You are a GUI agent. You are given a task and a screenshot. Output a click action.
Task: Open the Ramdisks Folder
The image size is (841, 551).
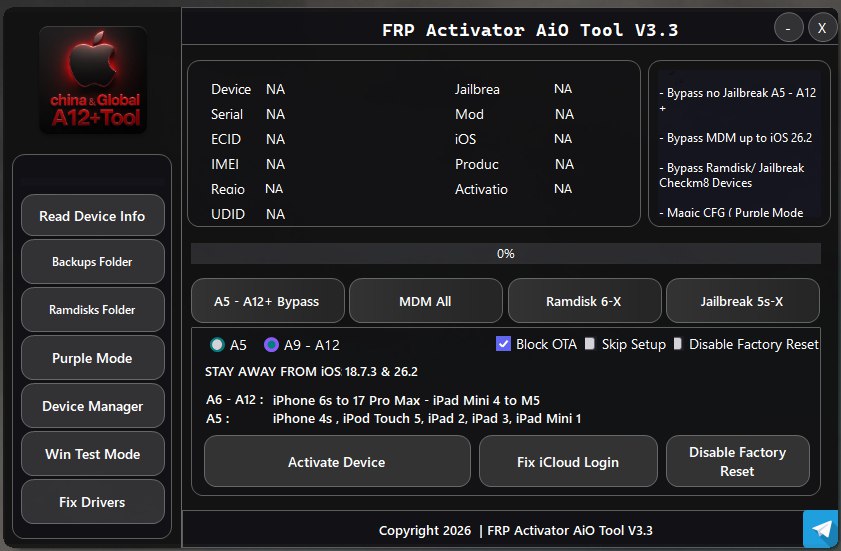[92, 310]
